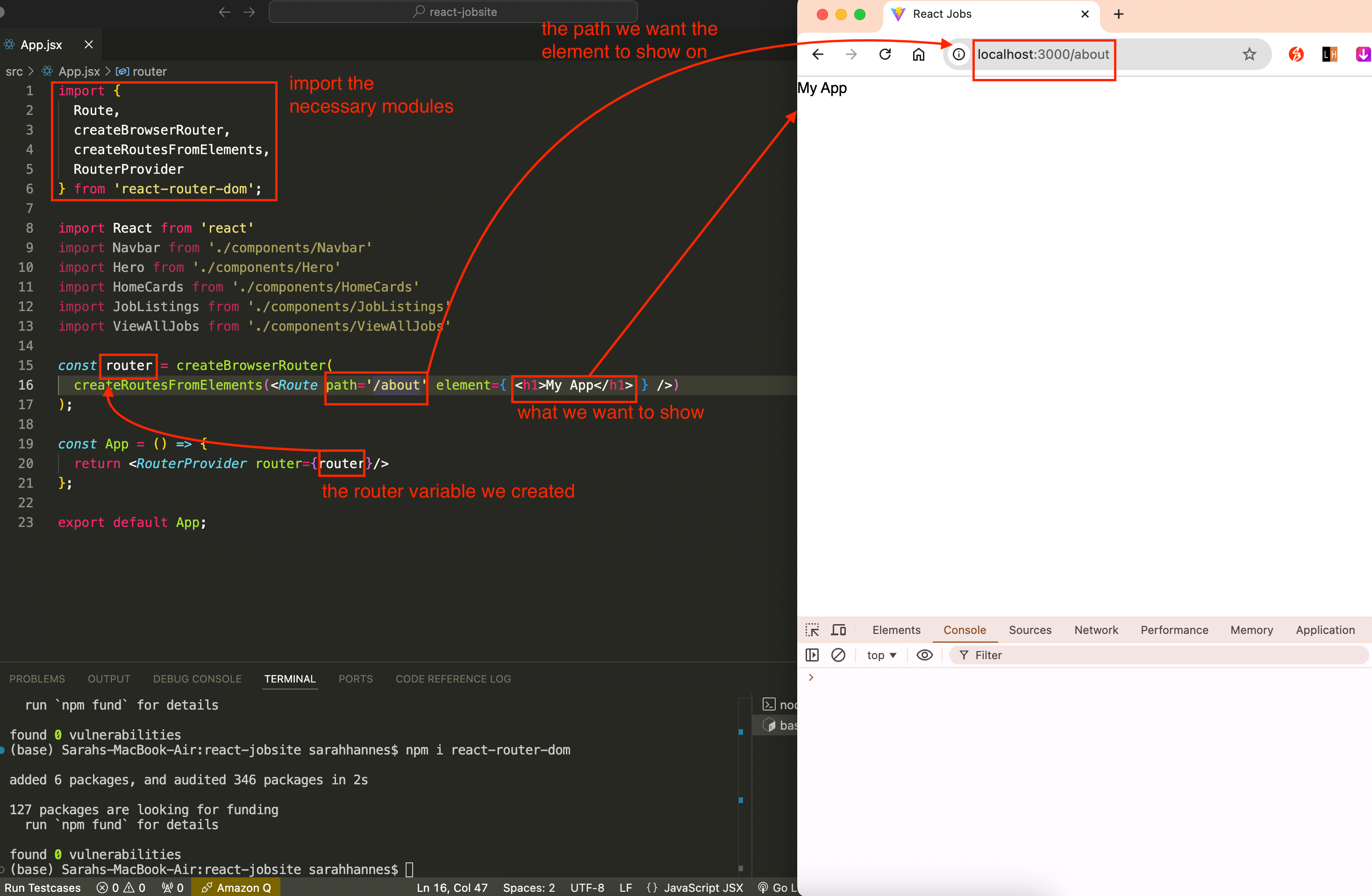Open the OUTPUT panel tab
The width and height of the screenshot is (1372, 896).
pos(109,679)
